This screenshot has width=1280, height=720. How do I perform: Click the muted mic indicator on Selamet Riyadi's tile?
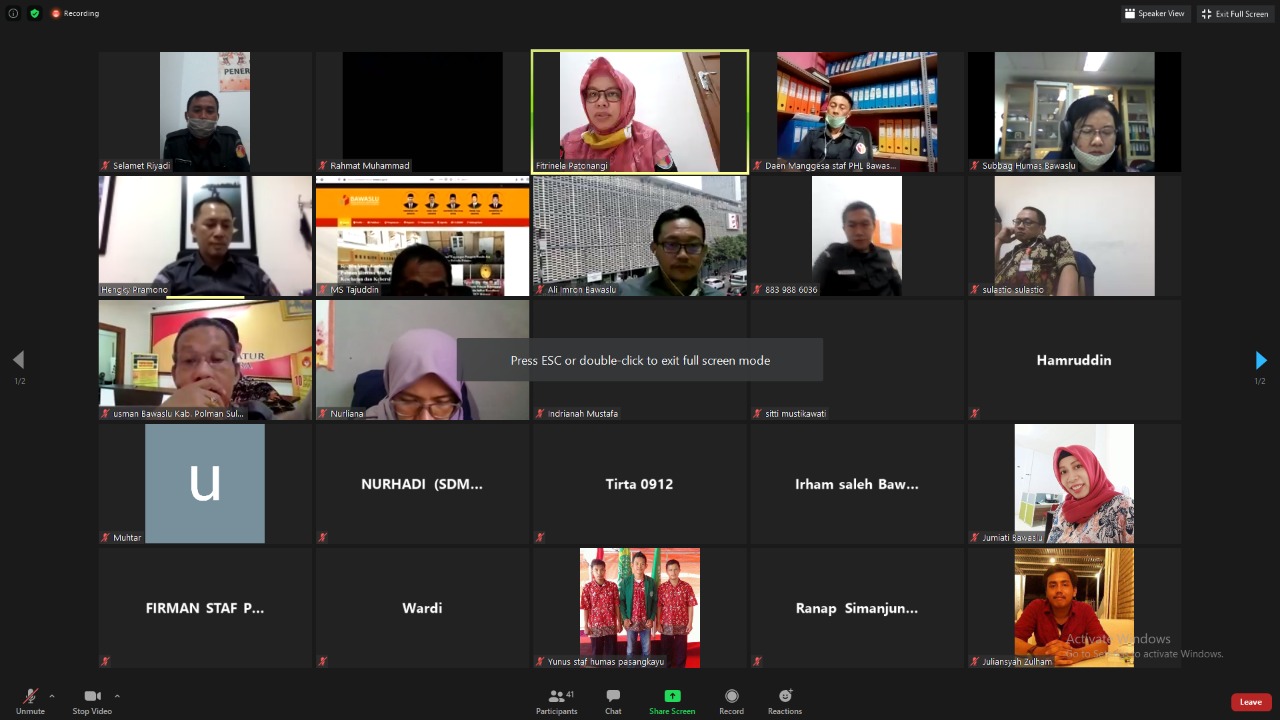104,165
